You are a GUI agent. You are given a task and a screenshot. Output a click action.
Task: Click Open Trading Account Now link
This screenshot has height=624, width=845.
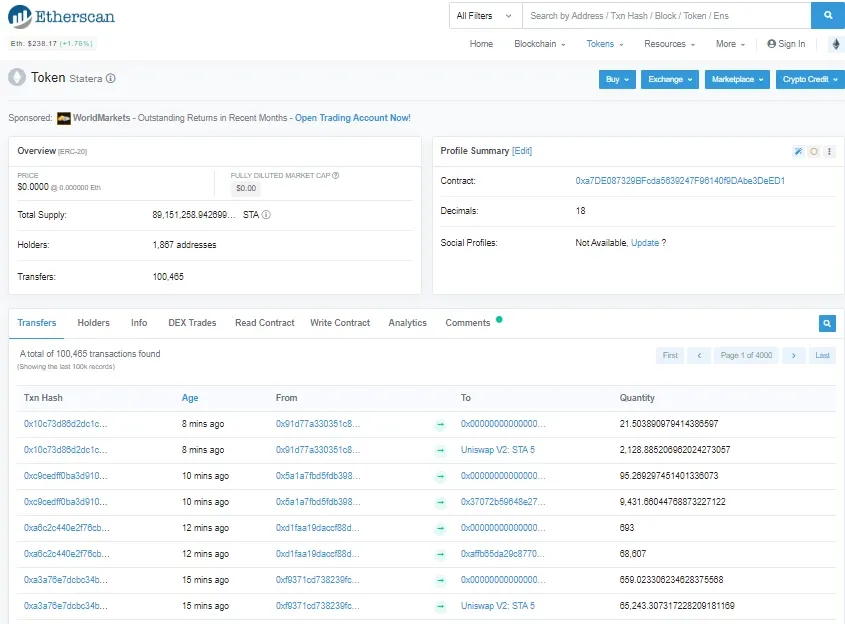(352, 118)
